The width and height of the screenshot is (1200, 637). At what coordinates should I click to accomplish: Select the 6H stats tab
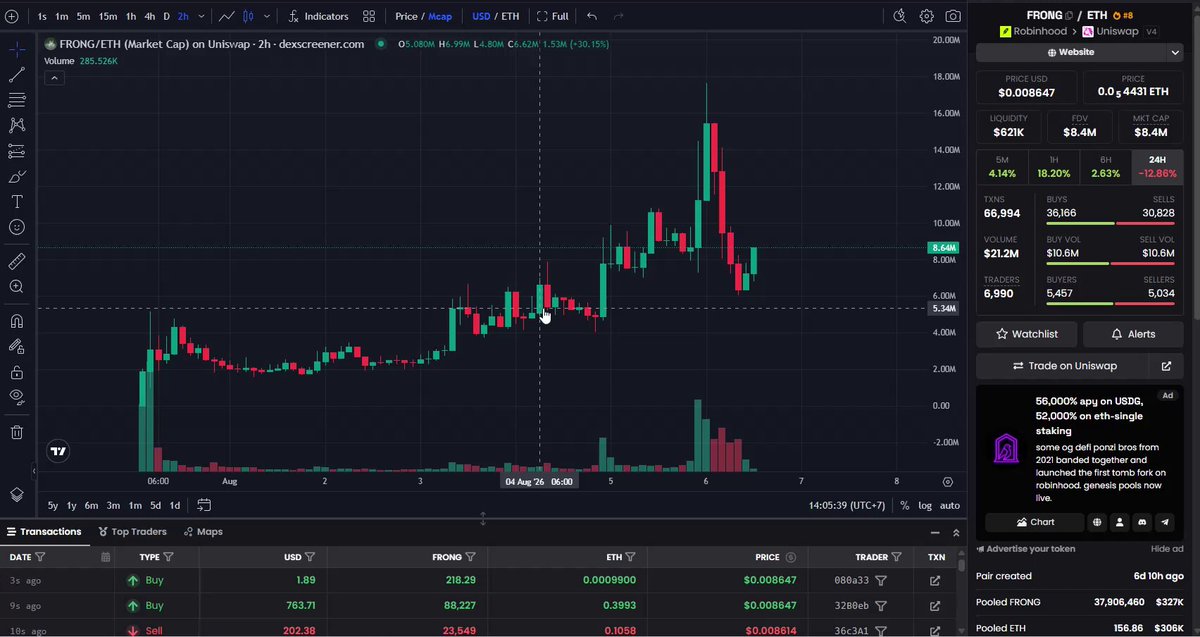1106,166
